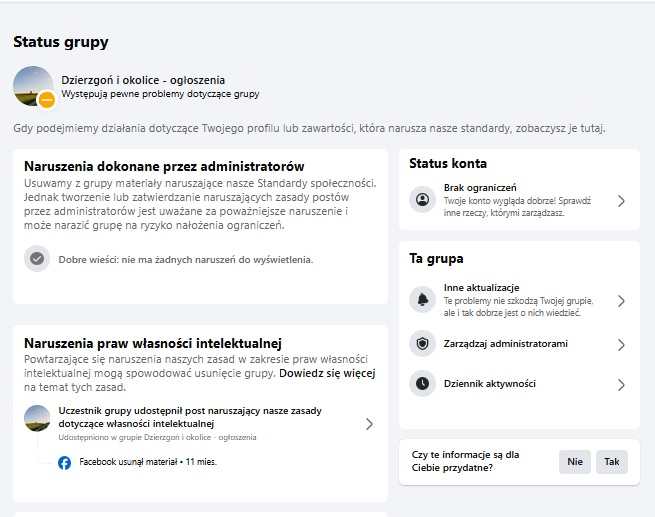Open Dziennik aktywności via chevron arrow
The width and height of the screenshot is (655, 517).
tap(621, 384)
